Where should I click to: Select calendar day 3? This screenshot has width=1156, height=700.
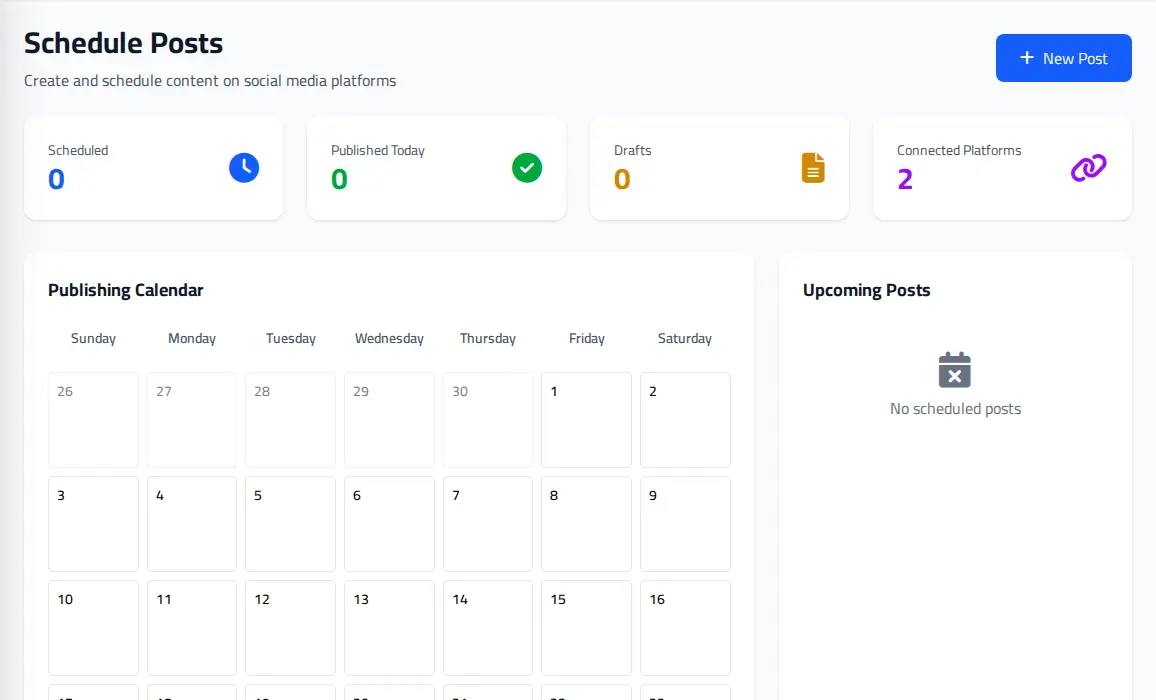93,524
